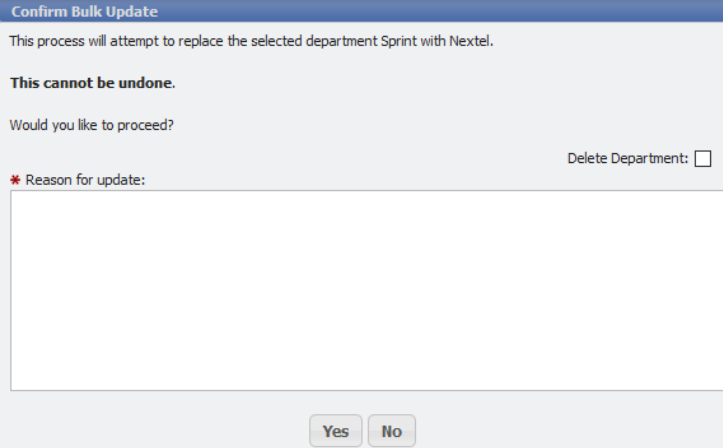Click the "Reason for update:" label

(86, 180)
